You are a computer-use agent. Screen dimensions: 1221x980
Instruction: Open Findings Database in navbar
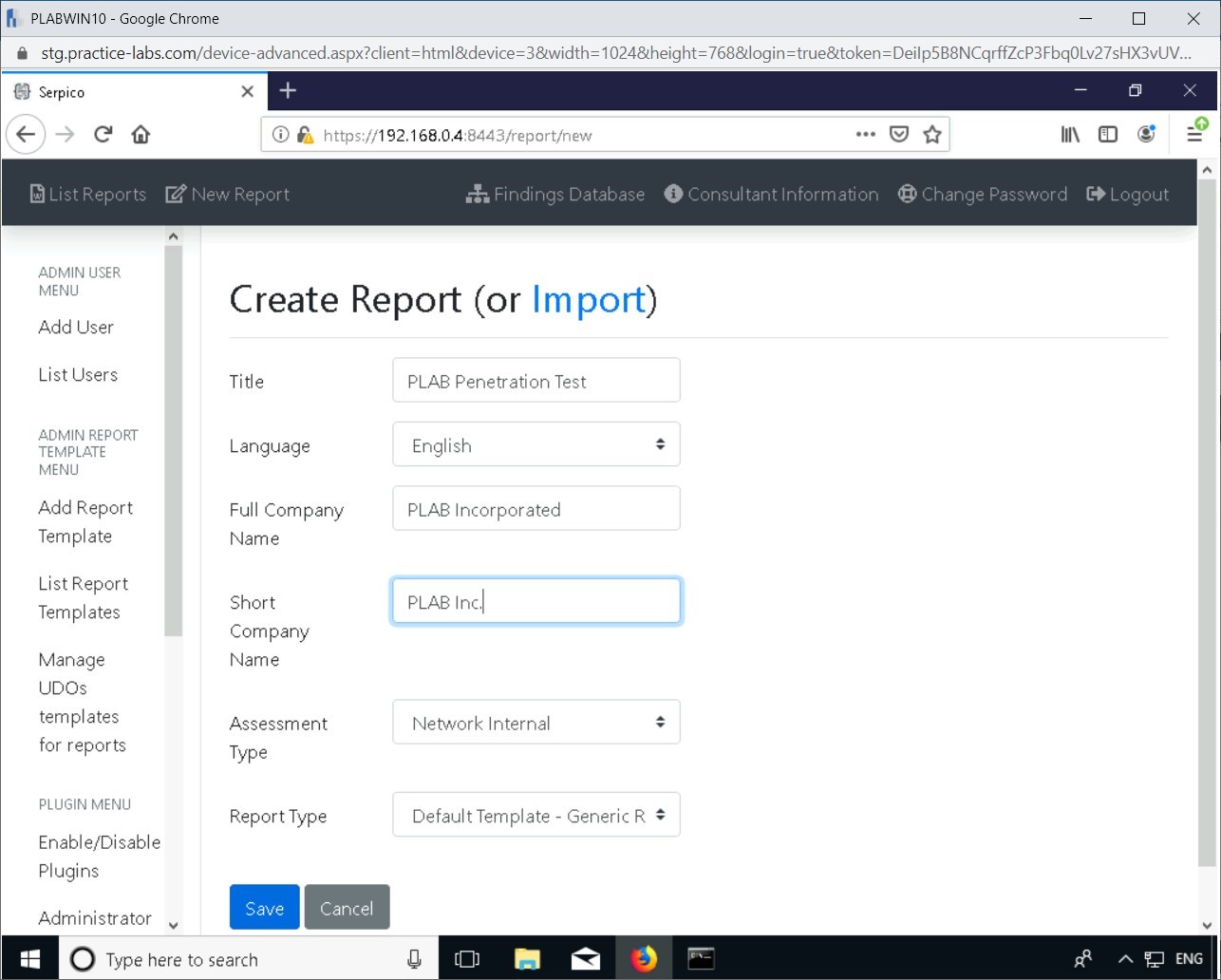[555, 194]
